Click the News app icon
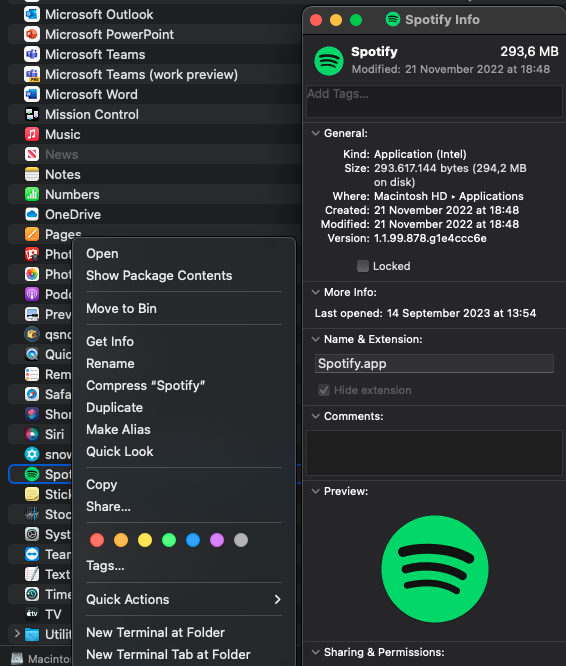Viewport: 566px width, 666px height. [32, 154]
